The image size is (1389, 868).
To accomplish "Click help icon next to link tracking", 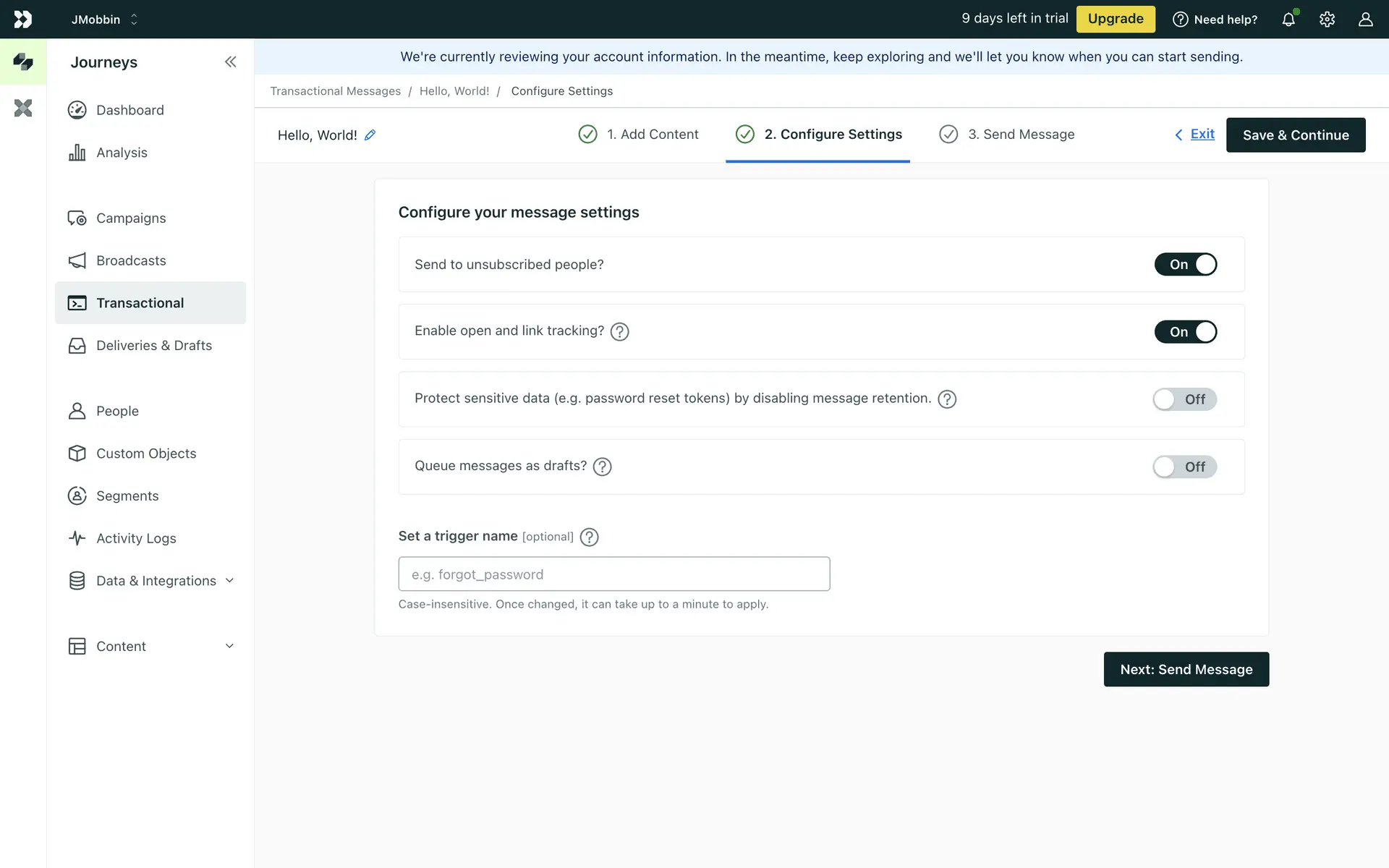I will [619, 331].
